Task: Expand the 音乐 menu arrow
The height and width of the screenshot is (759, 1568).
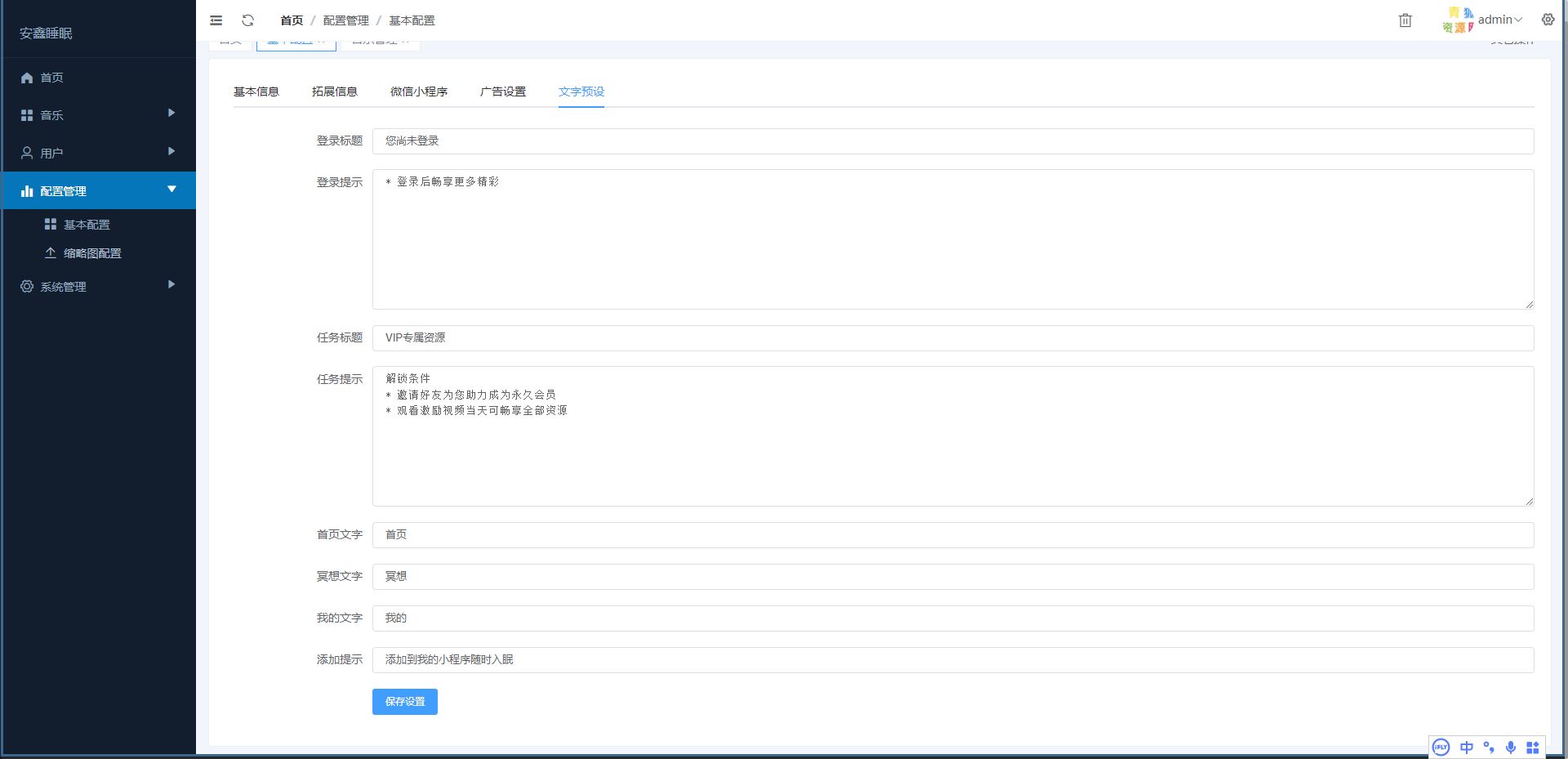Action: [x=171, y=113]
